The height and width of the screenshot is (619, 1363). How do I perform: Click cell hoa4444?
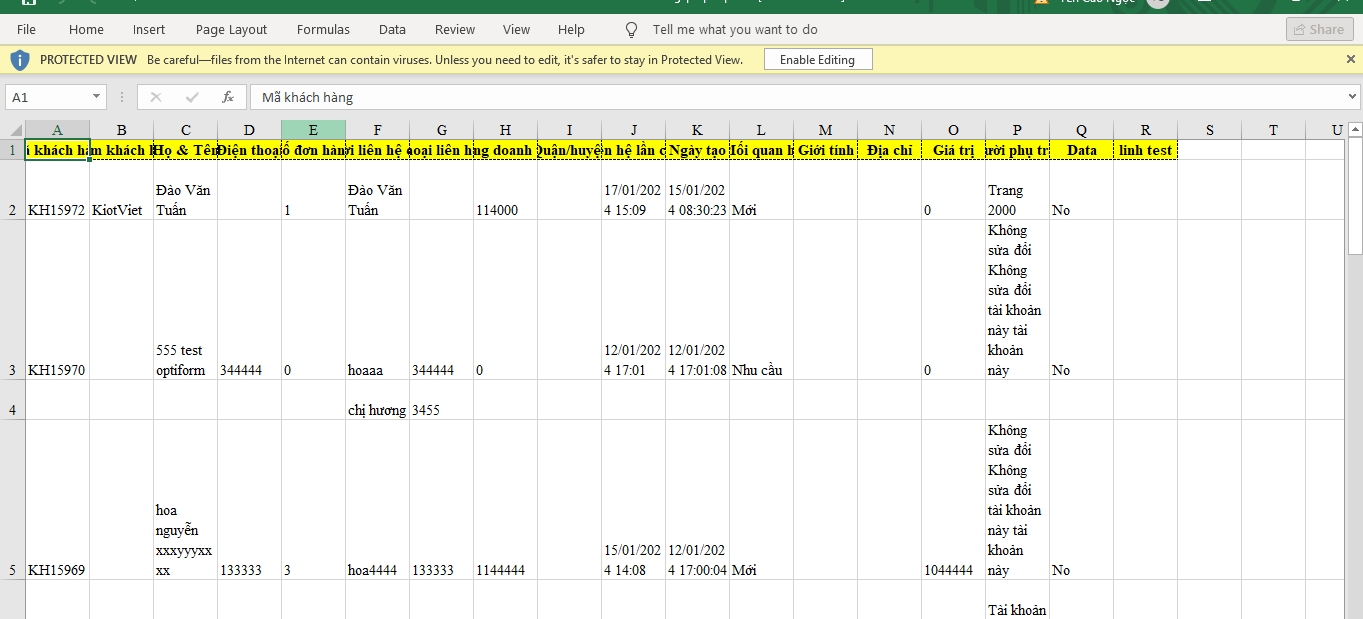(377, 500)
